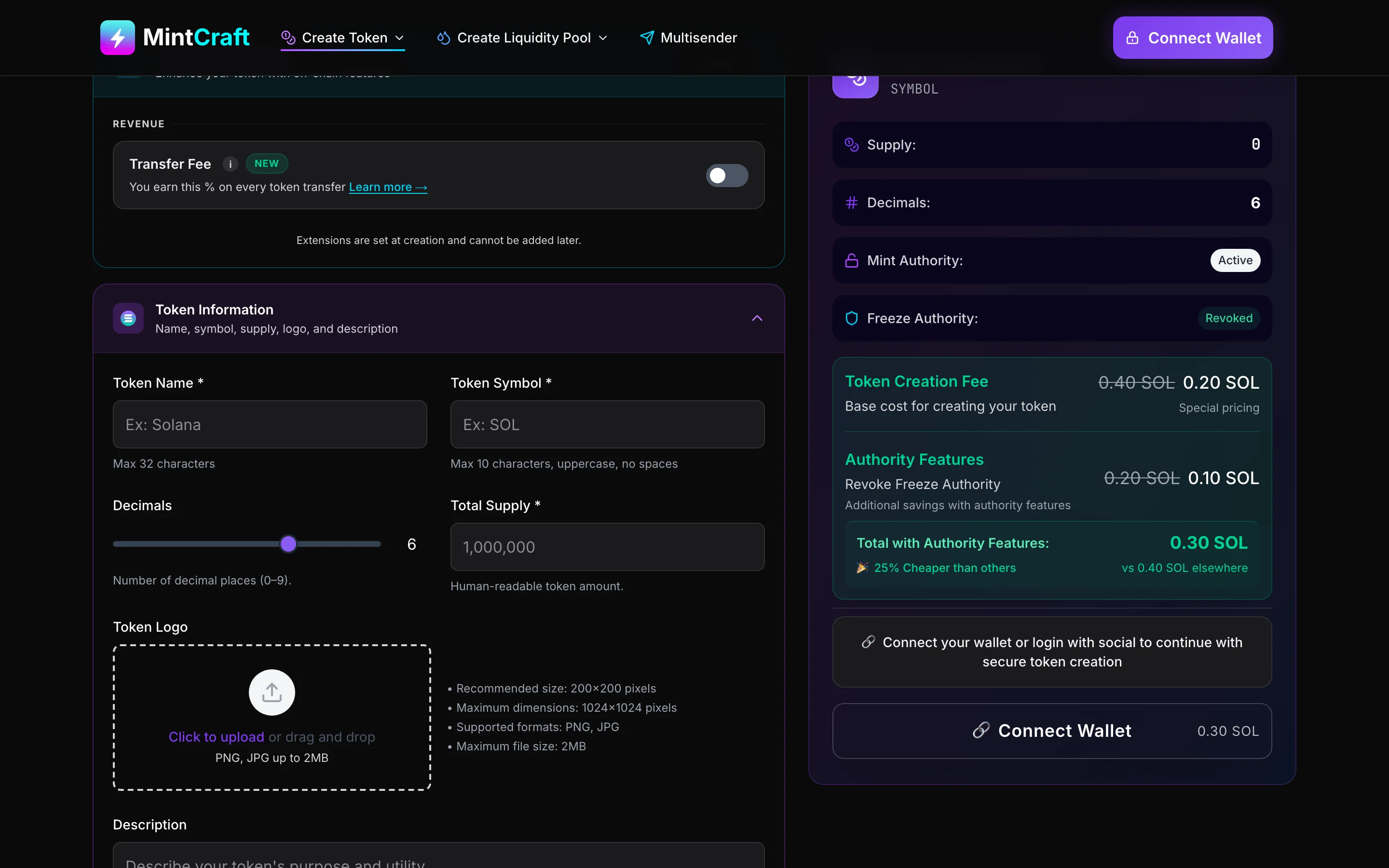The width and height of the screenshot is (1389, 868).
Task: Click the Active badge for Mint Authority
Action: click(x=1235, y=260)
